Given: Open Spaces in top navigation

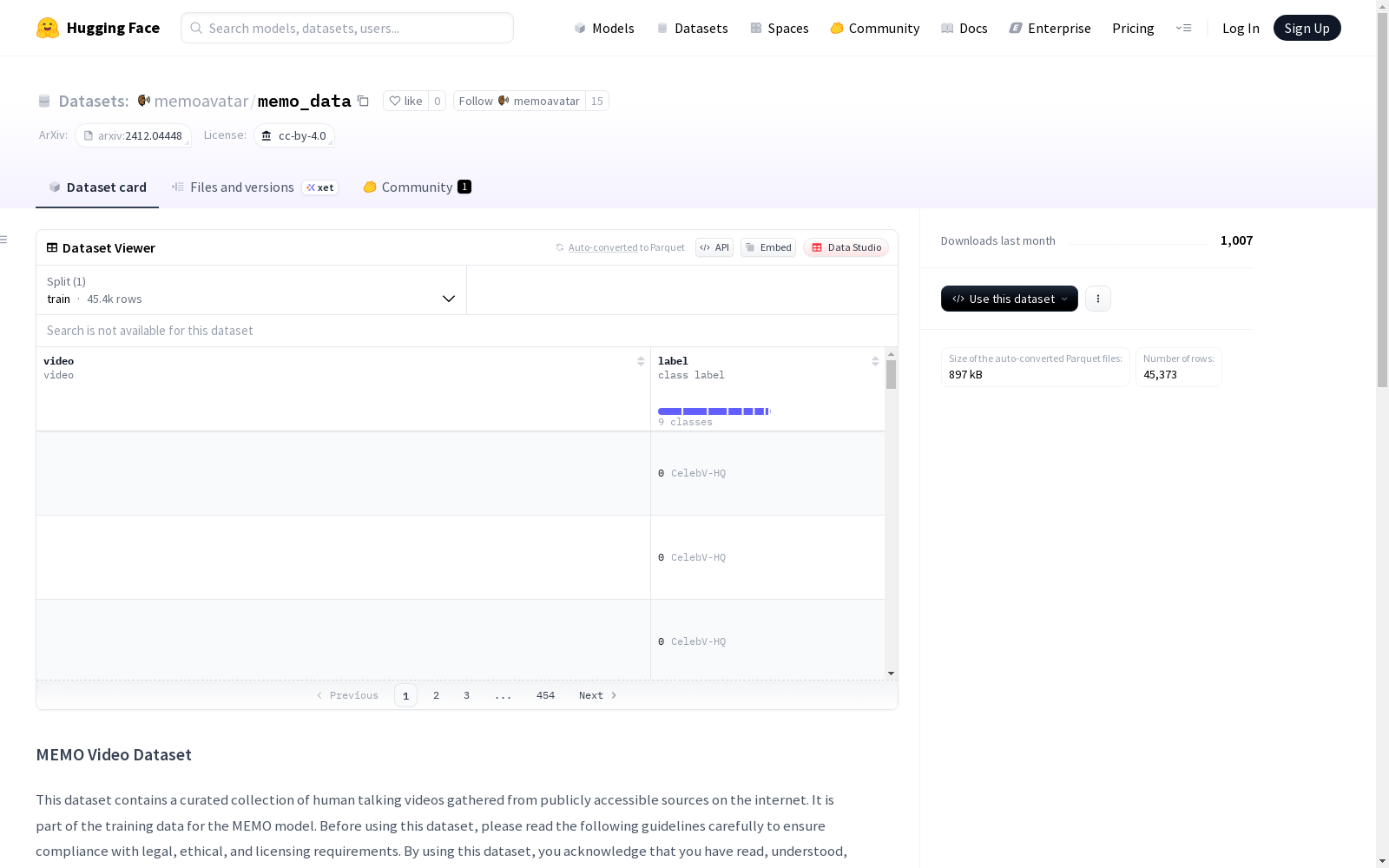Looking at the screenshot, I should (779, 28).
